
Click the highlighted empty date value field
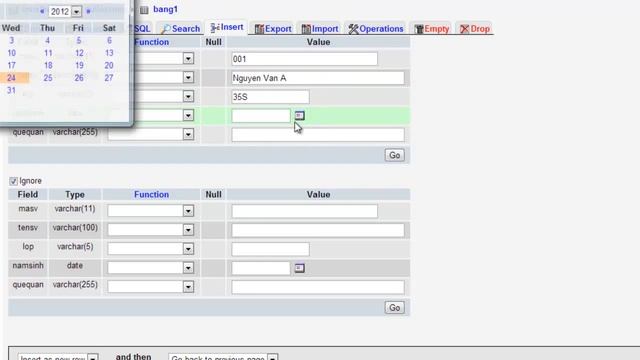pyautogui.click(x=261, y=116)
